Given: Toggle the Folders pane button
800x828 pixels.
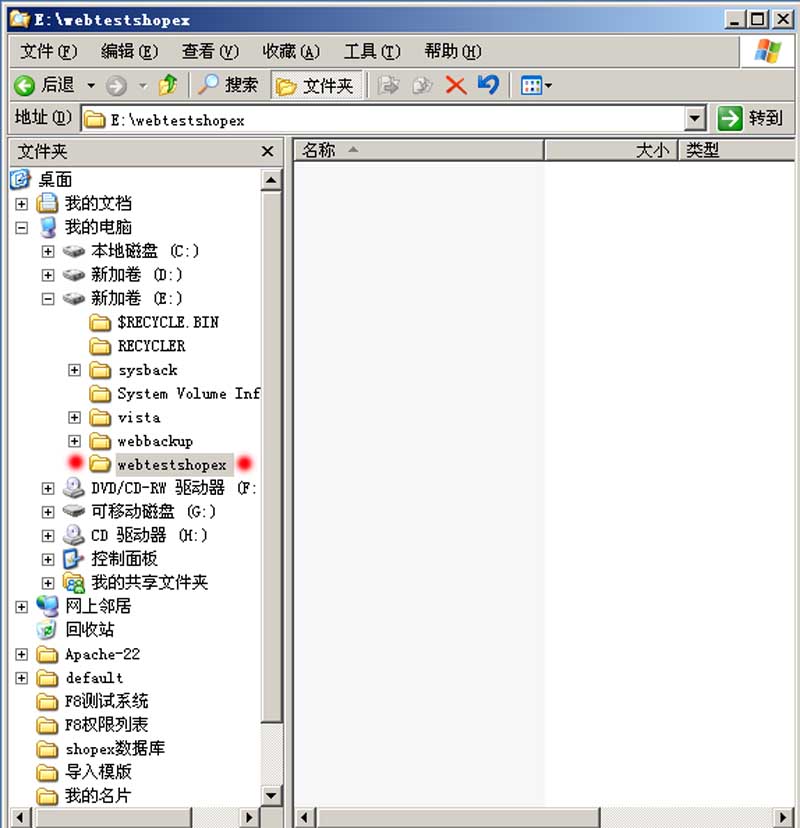Looking at the screenshot, I should tap(317, 86).
